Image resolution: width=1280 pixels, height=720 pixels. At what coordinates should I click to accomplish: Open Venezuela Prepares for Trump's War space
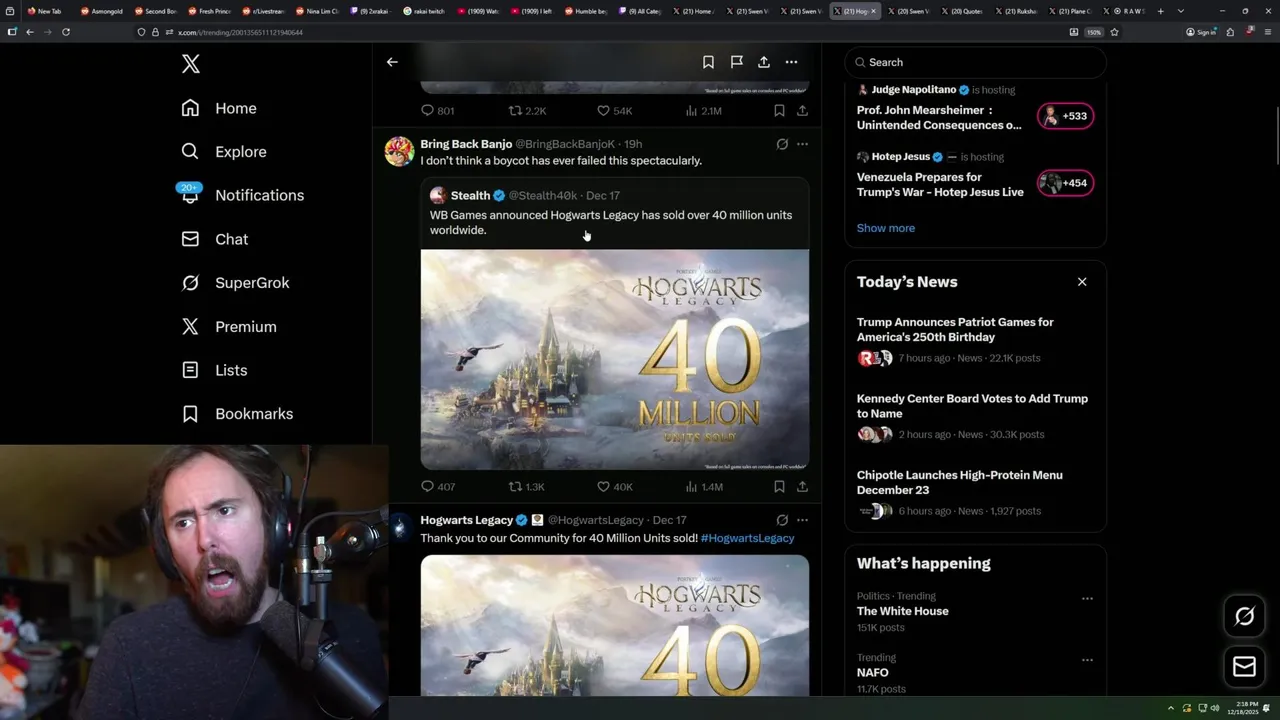940,185
